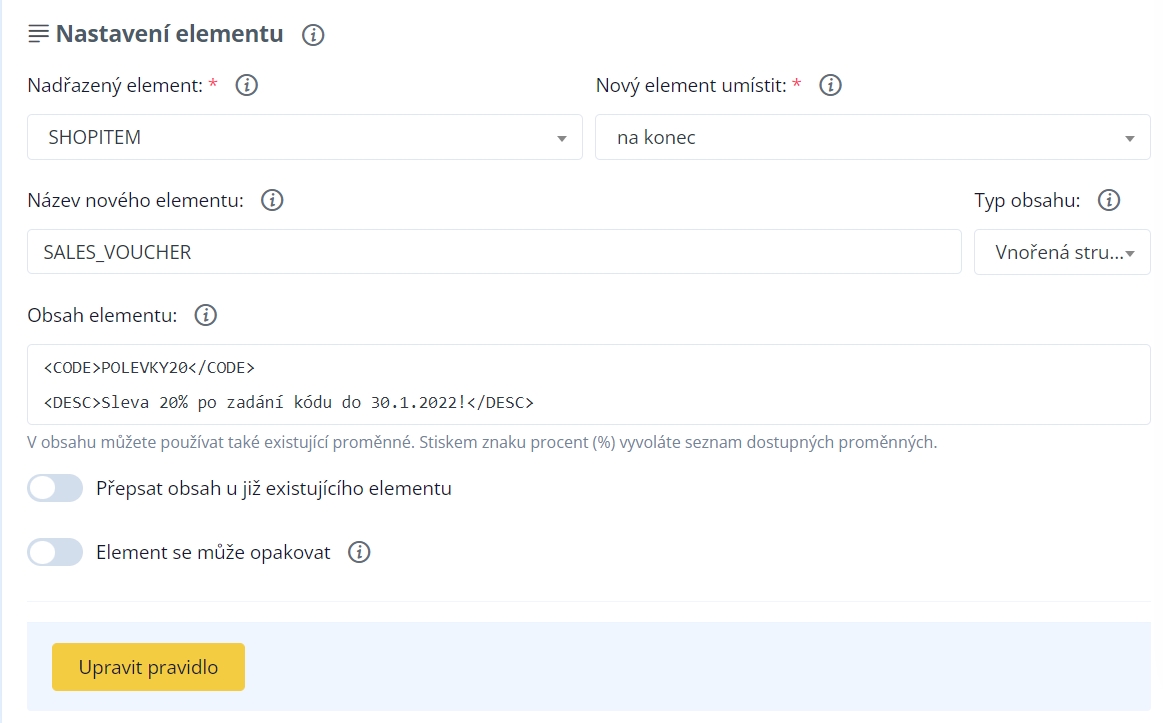
Task: Show info for Element se může opakovat
Action: [359, 552]
